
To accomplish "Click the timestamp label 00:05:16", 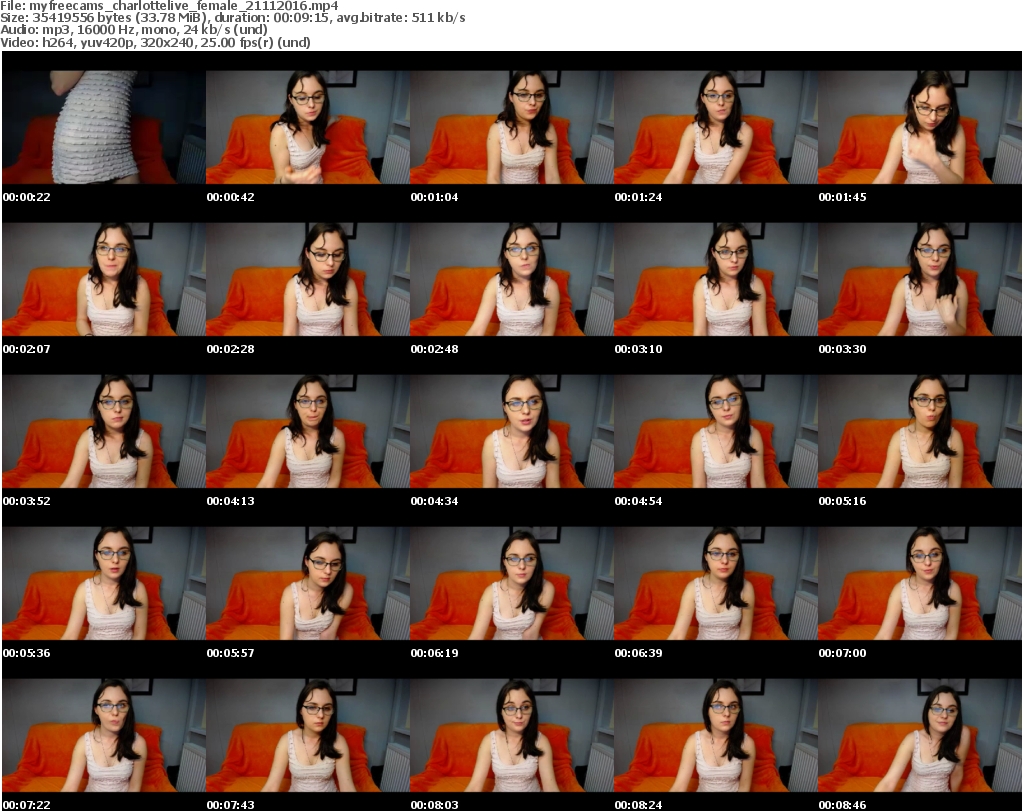I will click(x=842, y=501).
